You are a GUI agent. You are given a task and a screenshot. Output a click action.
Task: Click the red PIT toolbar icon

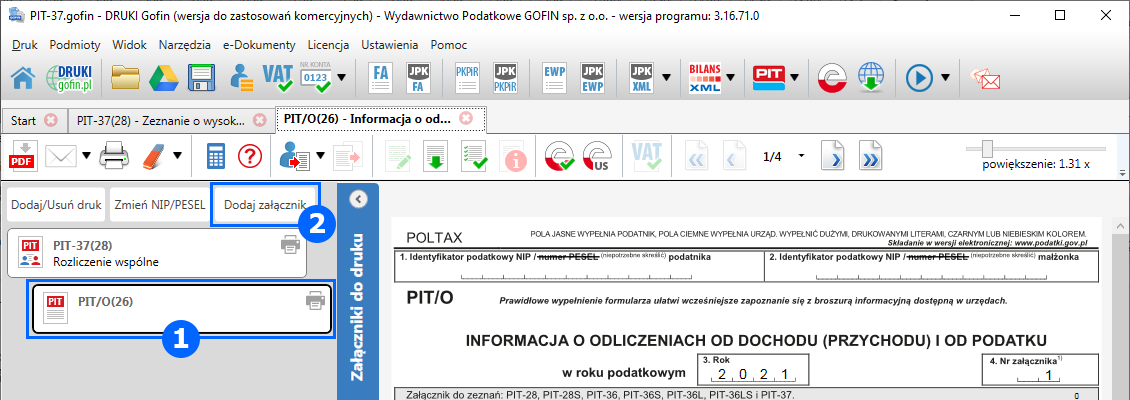(769, 76)
